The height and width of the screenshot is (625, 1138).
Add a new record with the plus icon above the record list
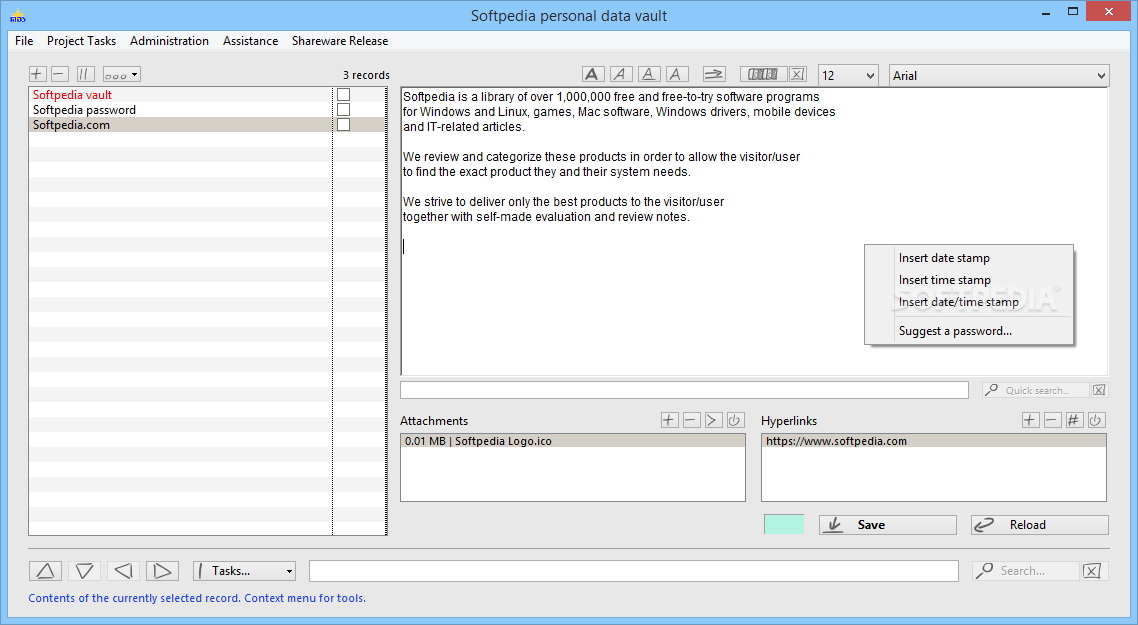click(38, 74)
